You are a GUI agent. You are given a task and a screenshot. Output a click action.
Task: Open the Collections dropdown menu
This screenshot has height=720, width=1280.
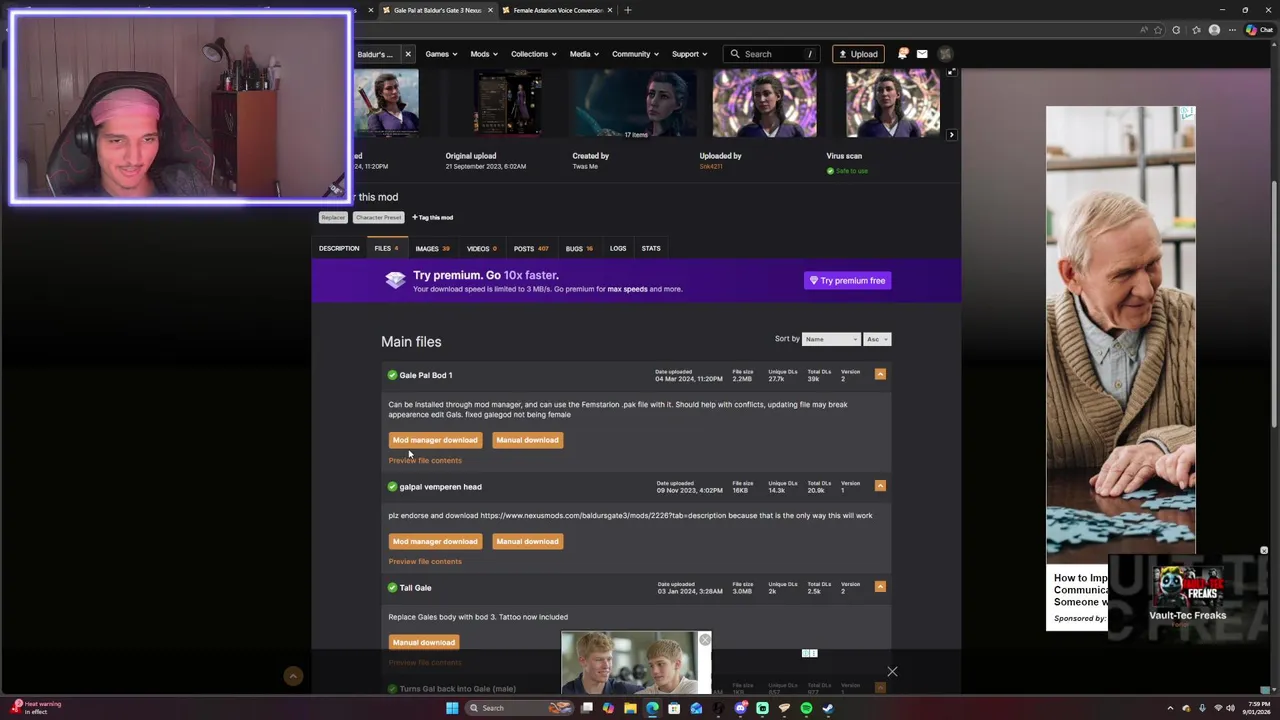tap(534, 54)
